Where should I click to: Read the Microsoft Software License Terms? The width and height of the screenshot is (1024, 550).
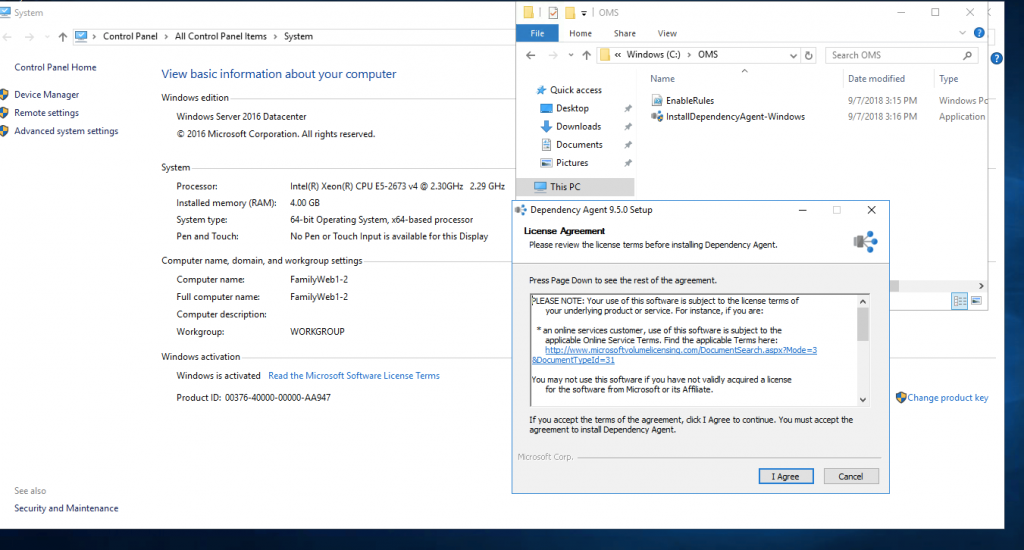pyautogui.click(x=353, y=376)
